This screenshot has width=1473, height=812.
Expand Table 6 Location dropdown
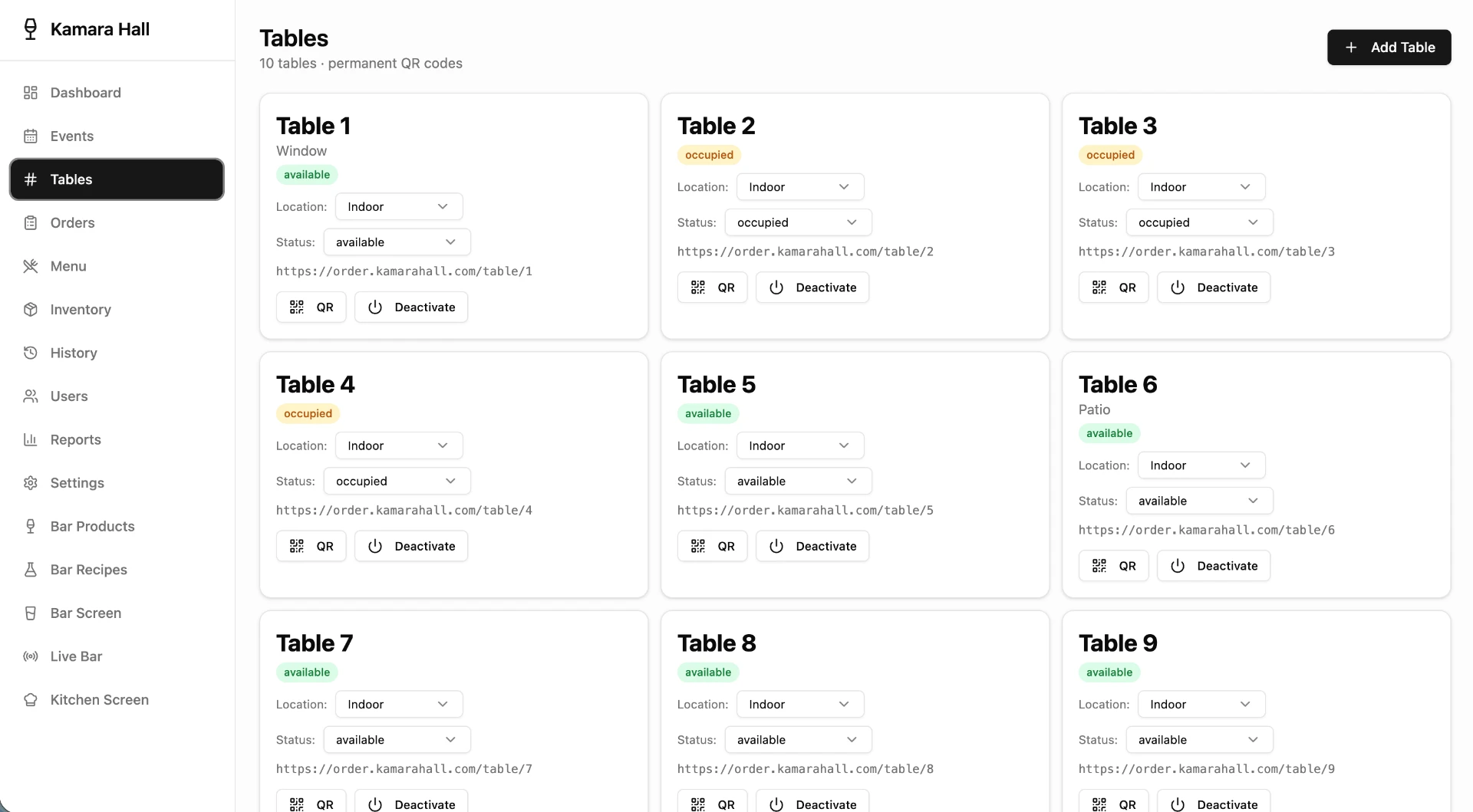(x=1201, y=465)
